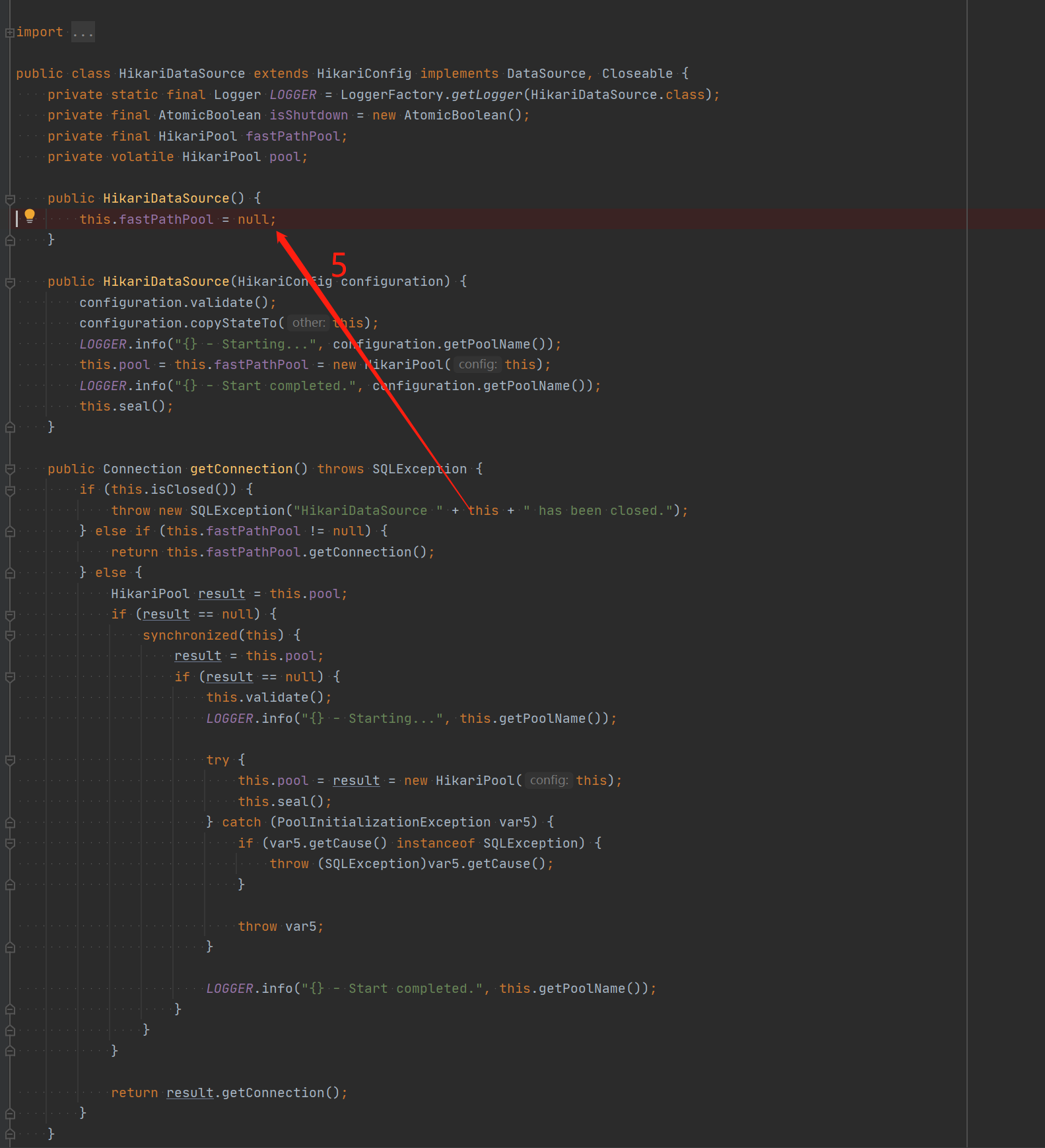This screenshot has height=1148, width=1045.
Task: Click isClosed() in the if condition
Action: pos(189,489)
